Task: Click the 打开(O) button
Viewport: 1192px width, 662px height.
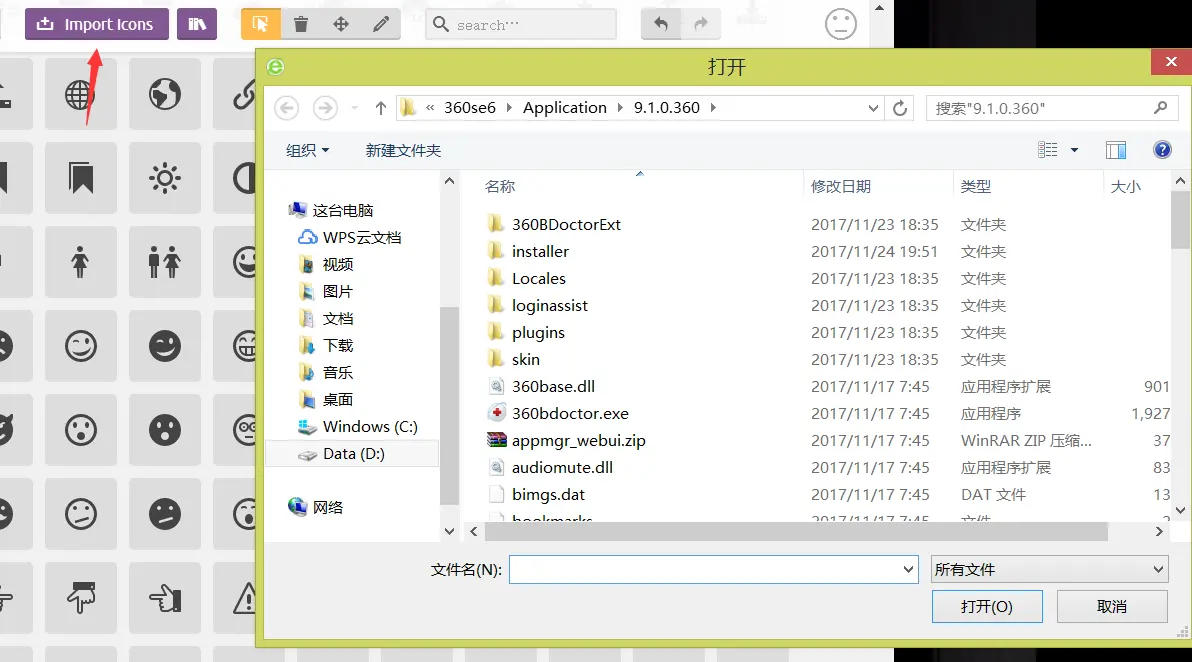Action: point(987,607)
